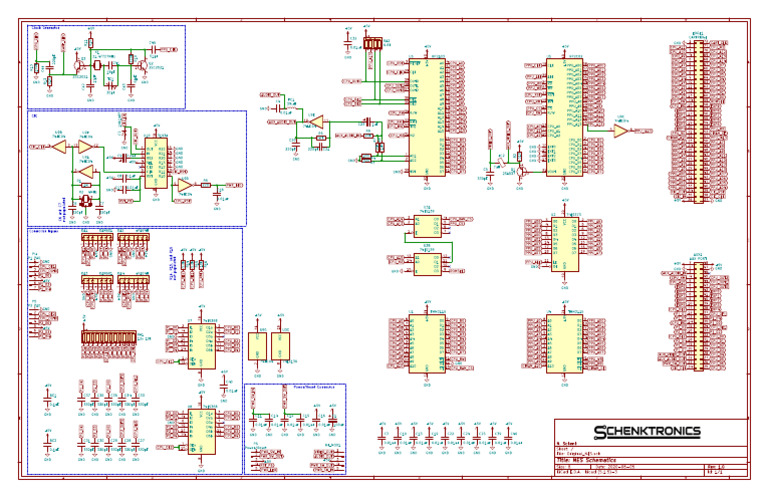Viewport: 768px width, 497px height.
Task: Select the op-amp triangle feeding the CPU chip
Action: pyautogui.click(x=317, y=121)
